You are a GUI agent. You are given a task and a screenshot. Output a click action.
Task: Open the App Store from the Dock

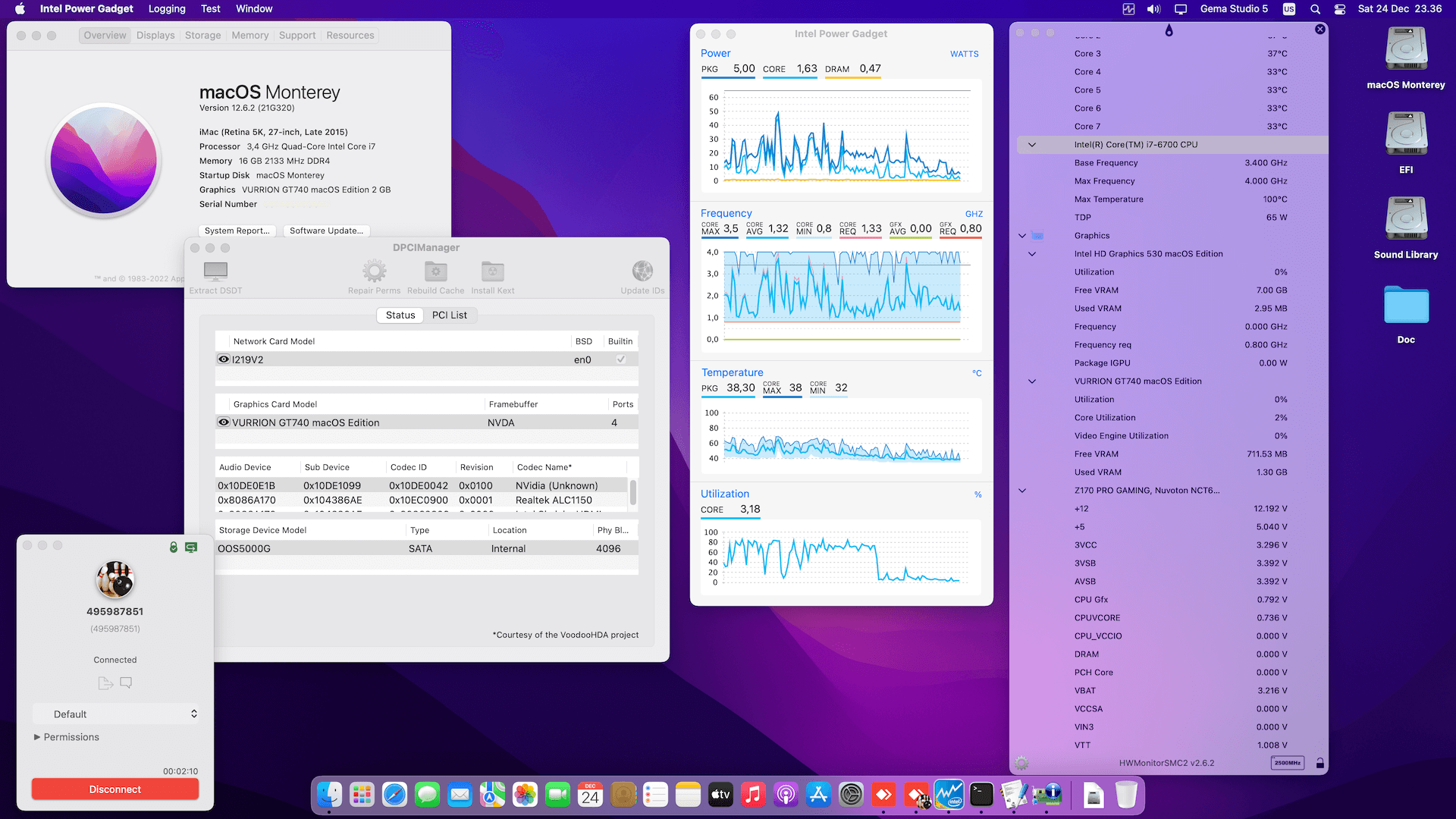click(x=818, y=795)
